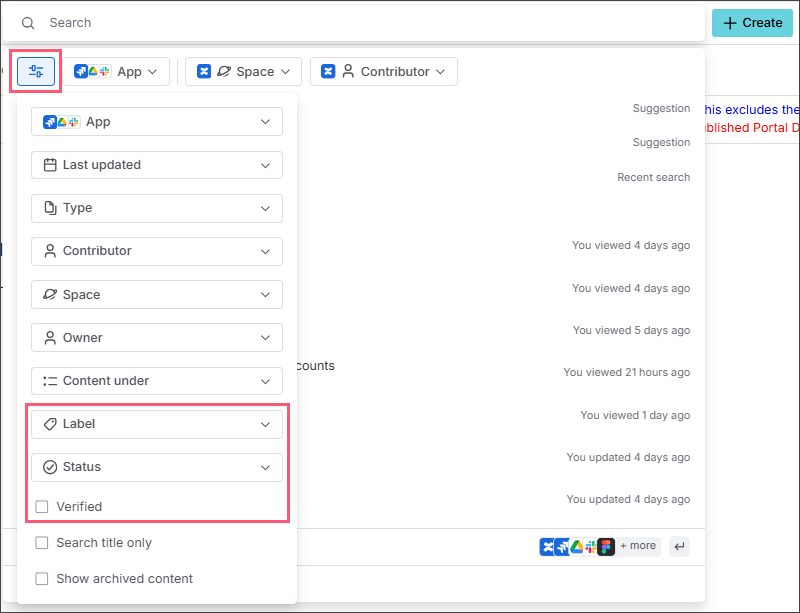The image size is (800, 613).
Task: Check Search title only
Action: [x=42, y=543]
